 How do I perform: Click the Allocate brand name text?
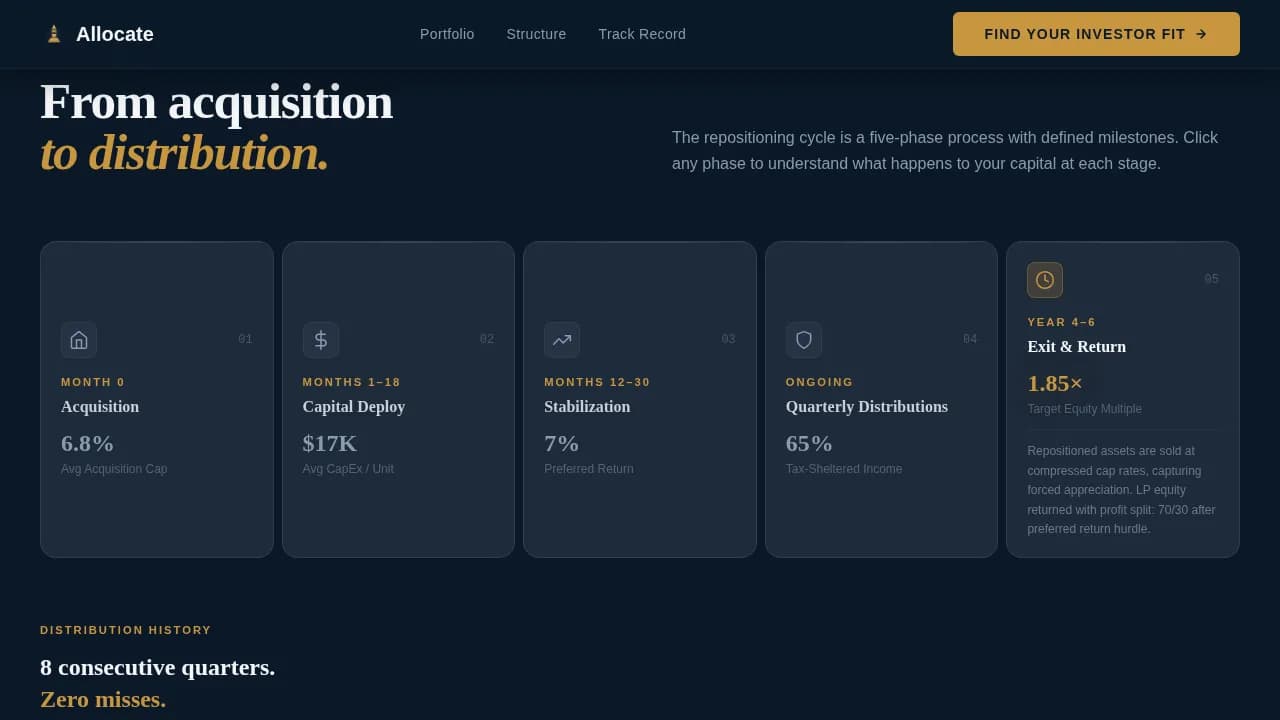click(x=115, y=33)
